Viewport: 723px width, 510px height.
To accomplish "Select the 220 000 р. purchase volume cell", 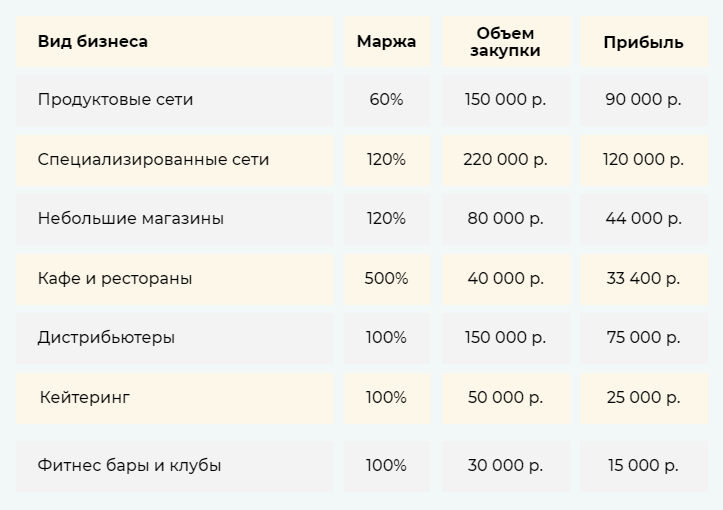I will click(x=505, y=159).
